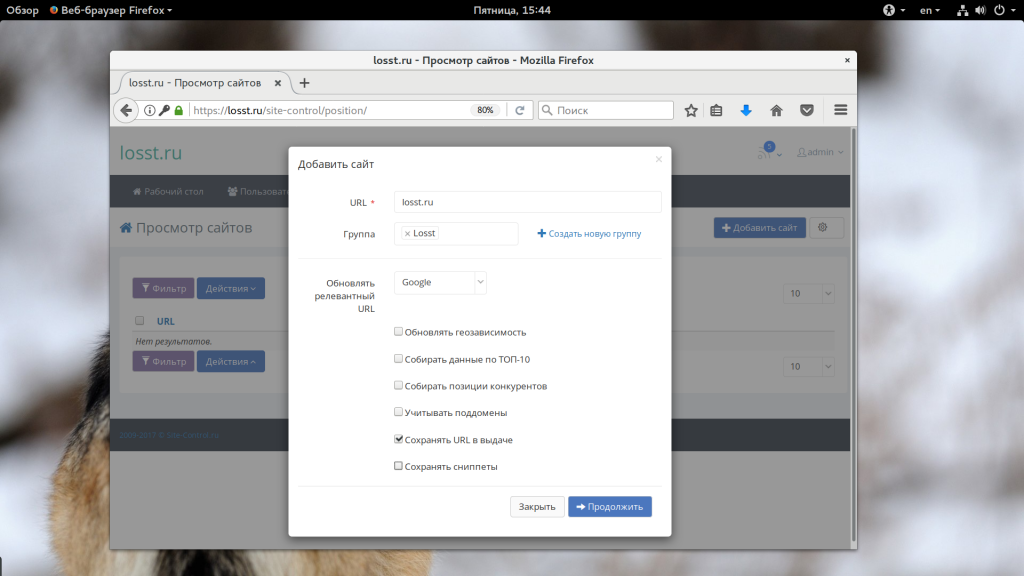The width and height of the screenshot is (1024, 576).
Task: Open the 80% zoom level indicator
Action: 485,110
